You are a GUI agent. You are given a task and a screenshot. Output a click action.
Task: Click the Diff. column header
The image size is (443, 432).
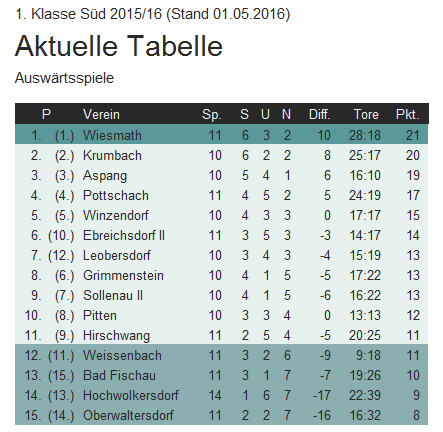[x=320, y=114]
